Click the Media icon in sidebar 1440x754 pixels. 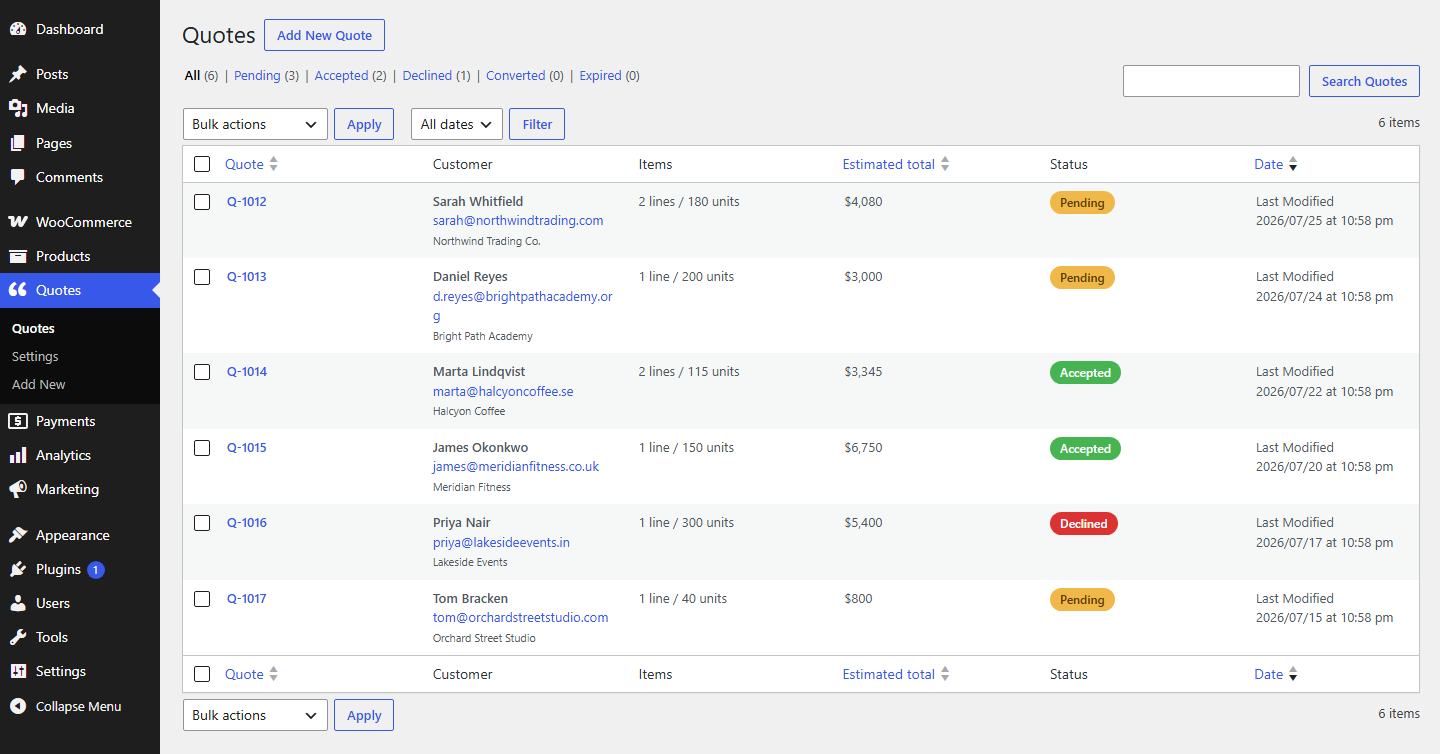pyautogui.click(x=18, y=108)
